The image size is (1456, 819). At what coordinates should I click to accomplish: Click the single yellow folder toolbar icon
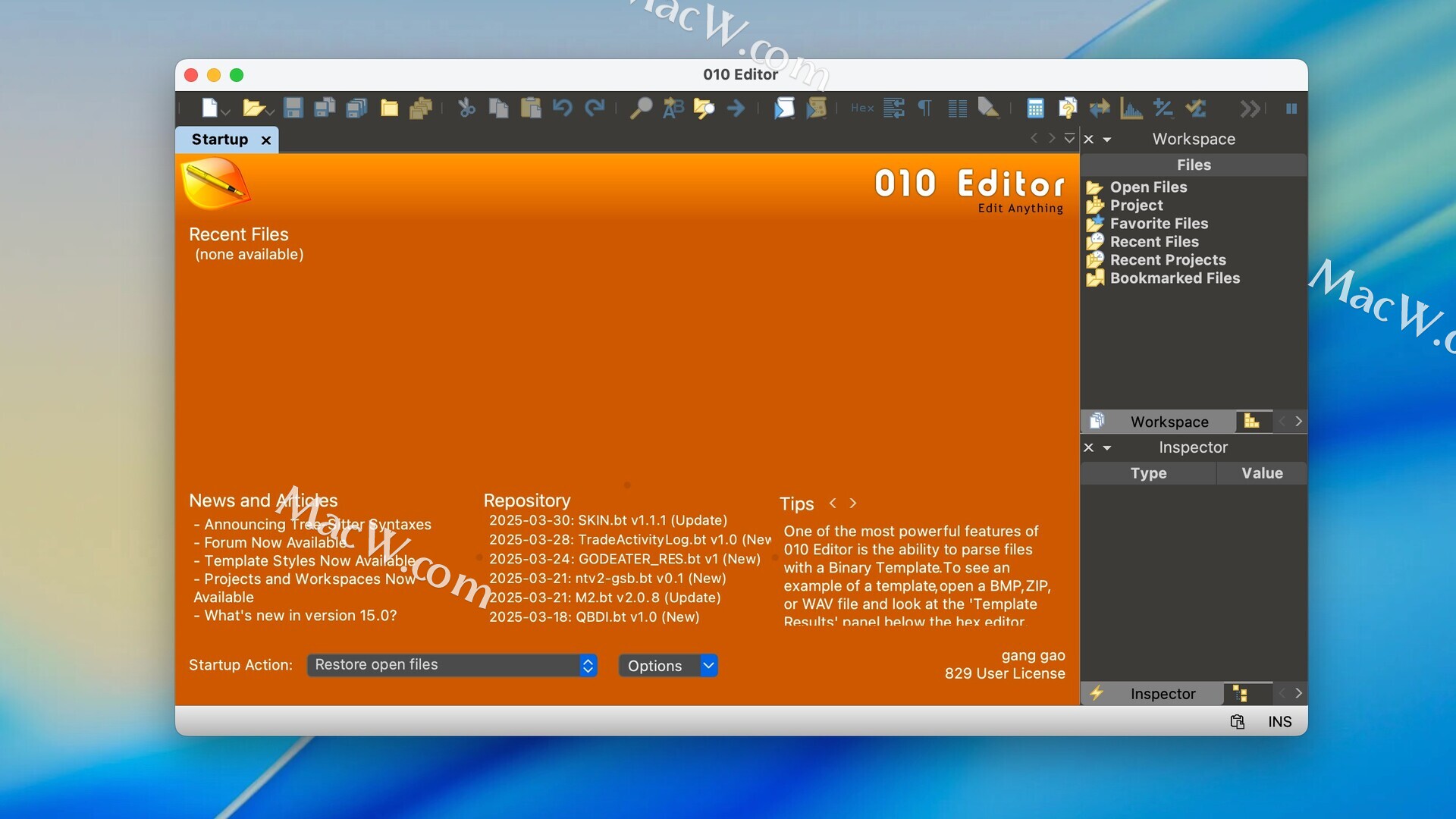[389, 108]
